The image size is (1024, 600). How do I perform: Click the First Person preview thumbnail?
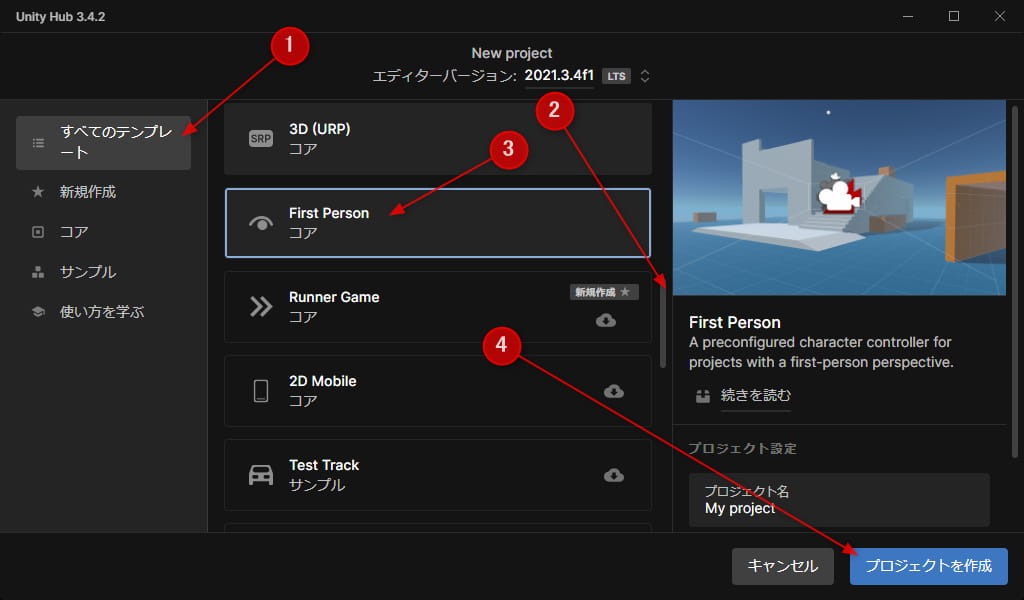point(839,197)
